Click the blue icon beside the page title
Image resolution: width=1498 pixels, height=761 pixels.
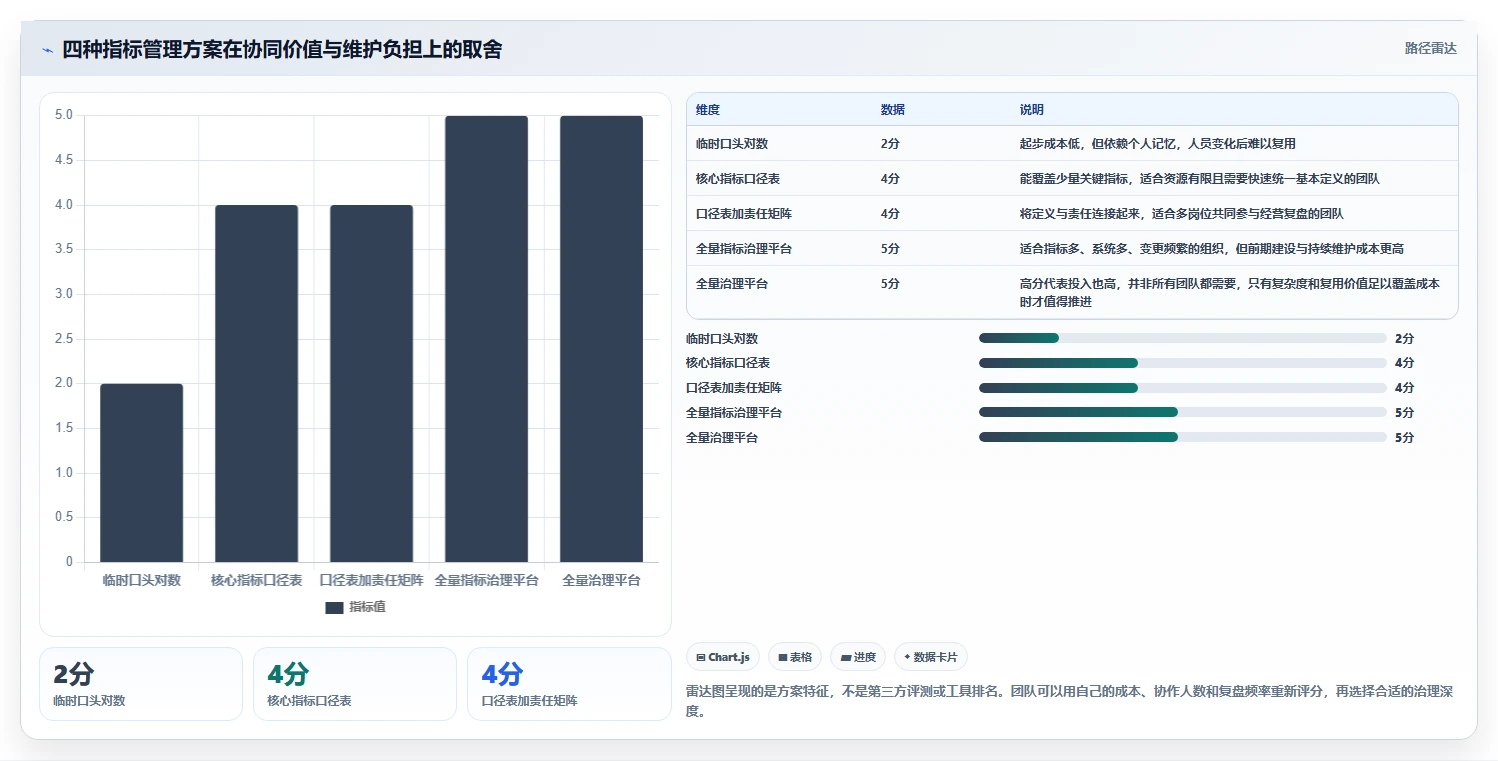click(47, 50)
